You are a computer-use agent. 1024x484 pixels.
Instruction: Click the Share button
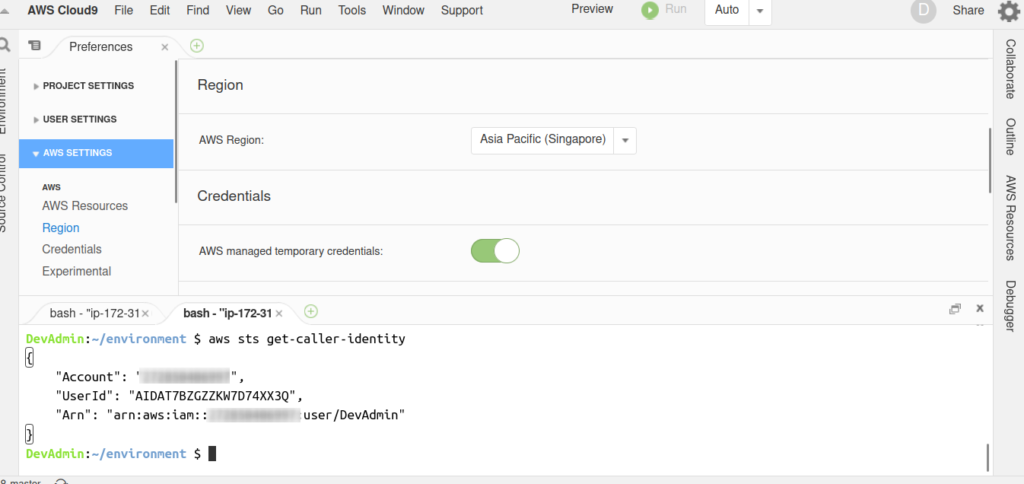pyautogui.click(x=968, y=10)
